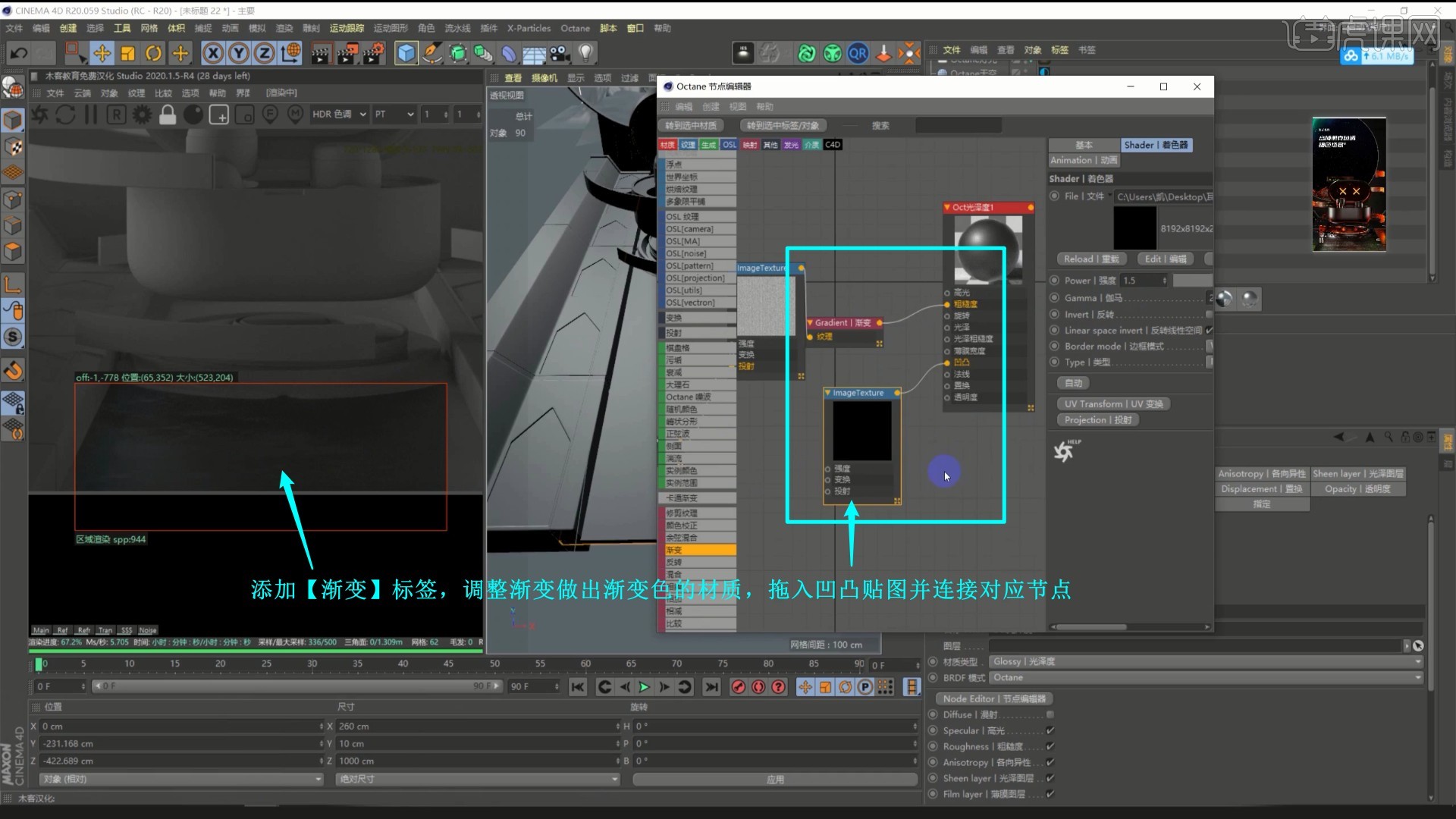Select the Rotate tool icon
The height and width of the screenshot is (819, 1456).
[153, 53]
